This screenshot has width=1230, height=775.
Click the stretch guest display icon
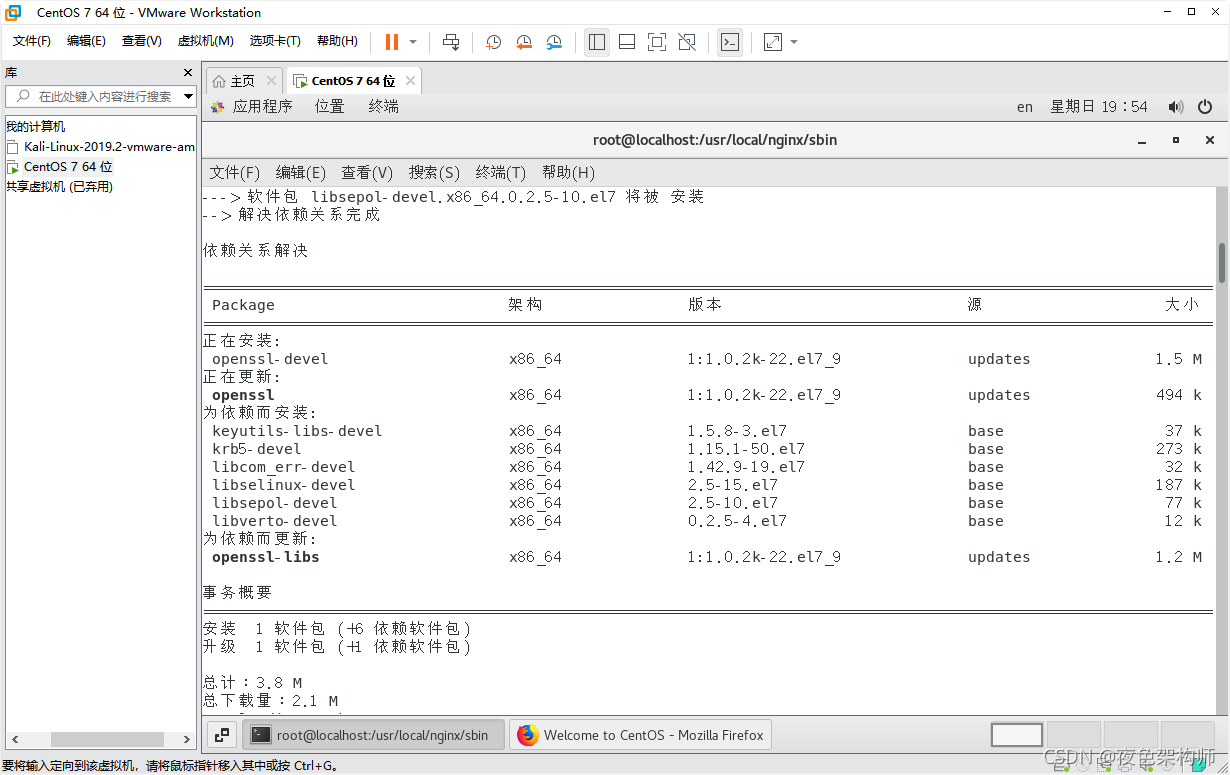(773, 42)
